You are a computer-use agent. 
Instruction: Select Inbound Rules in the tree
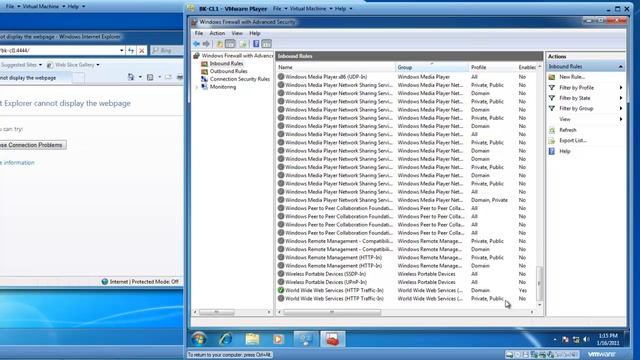point(227,63)
